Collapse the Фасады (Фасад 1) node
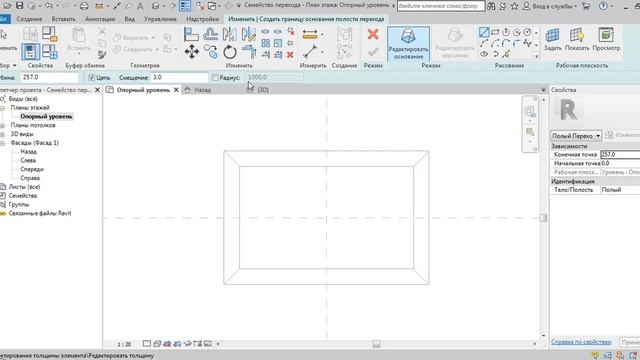 [x=2, y=143]
